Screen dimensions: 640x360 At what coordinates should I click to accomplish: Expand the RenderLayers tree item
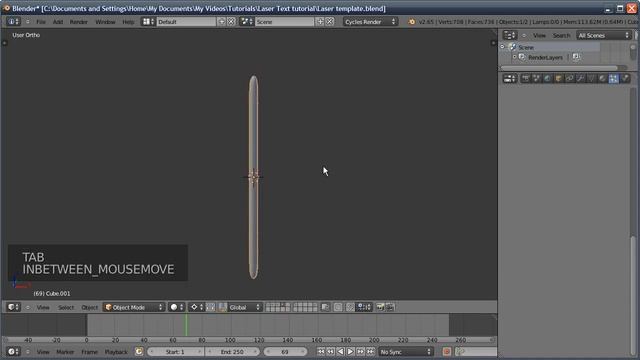[x=514, y=57]
